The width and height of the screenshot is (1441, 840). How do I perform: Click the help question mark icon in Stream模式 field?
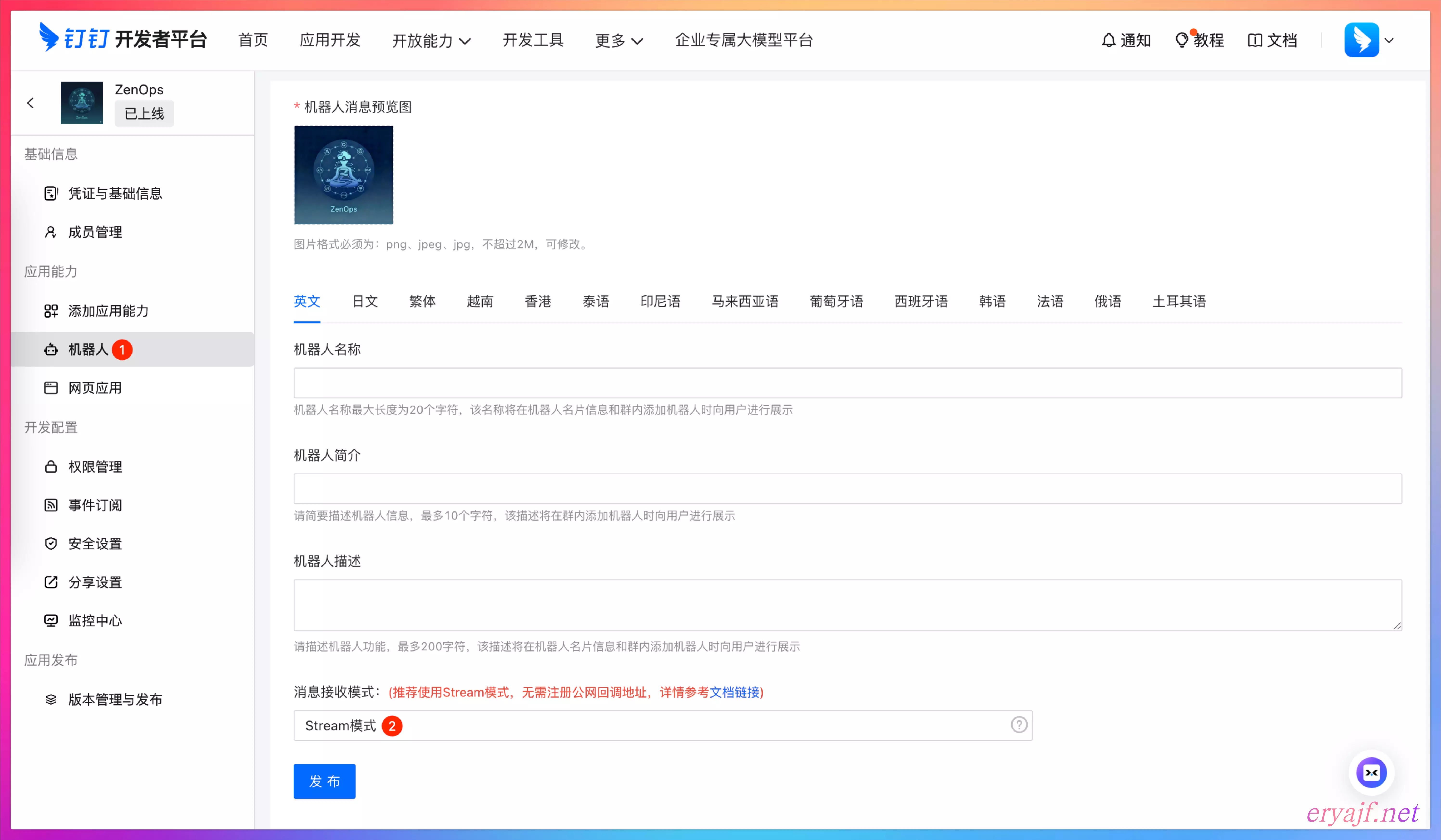pos(1018,725)
